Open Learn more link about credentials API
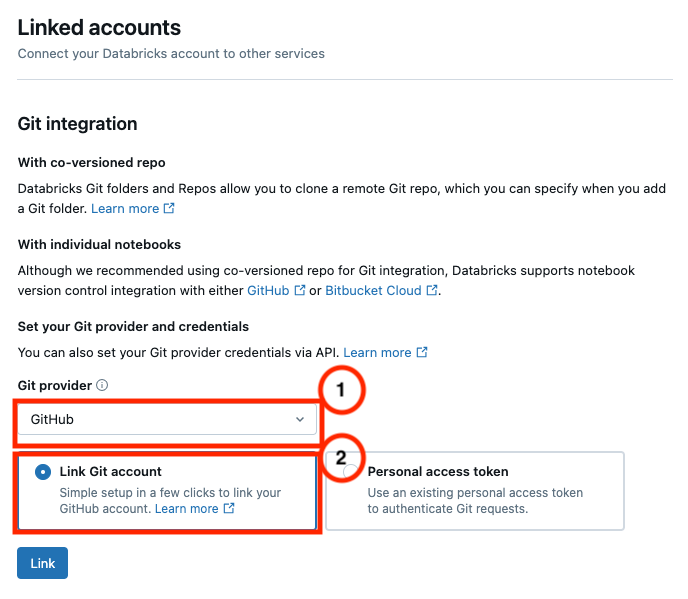 point(377,353)
